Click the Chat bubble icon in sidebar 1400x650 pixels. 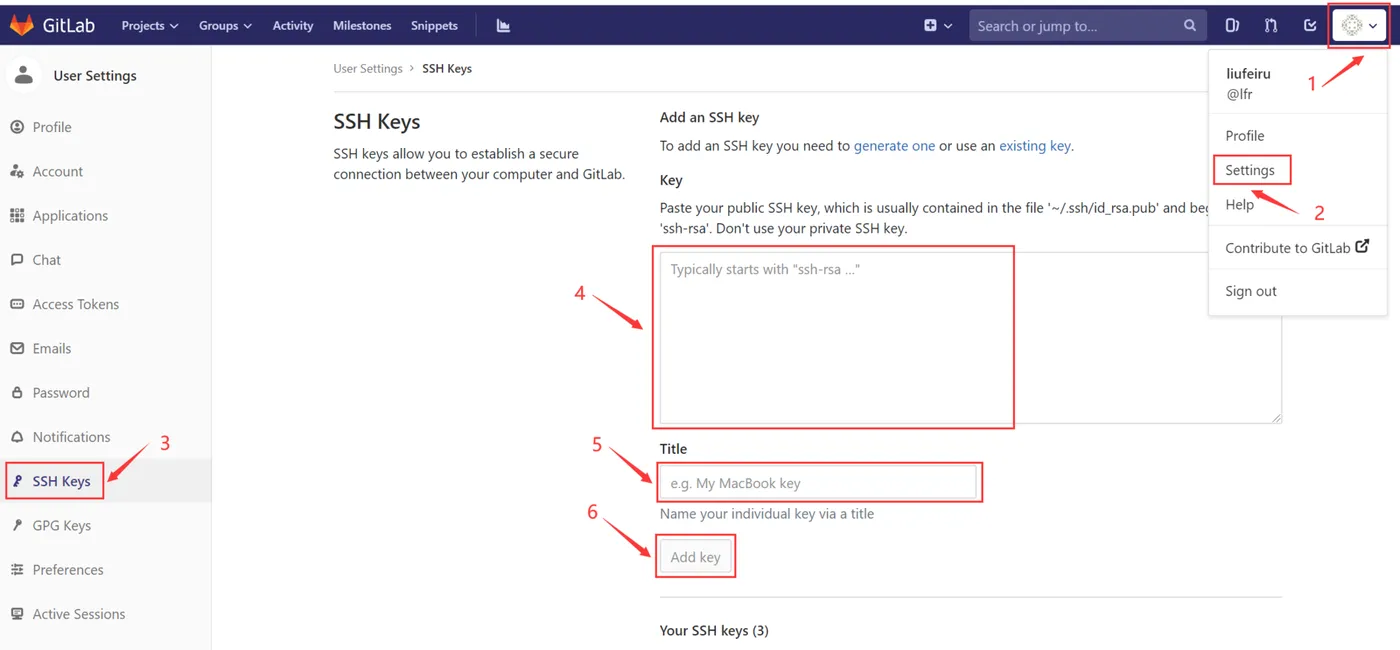pos(17,259)
